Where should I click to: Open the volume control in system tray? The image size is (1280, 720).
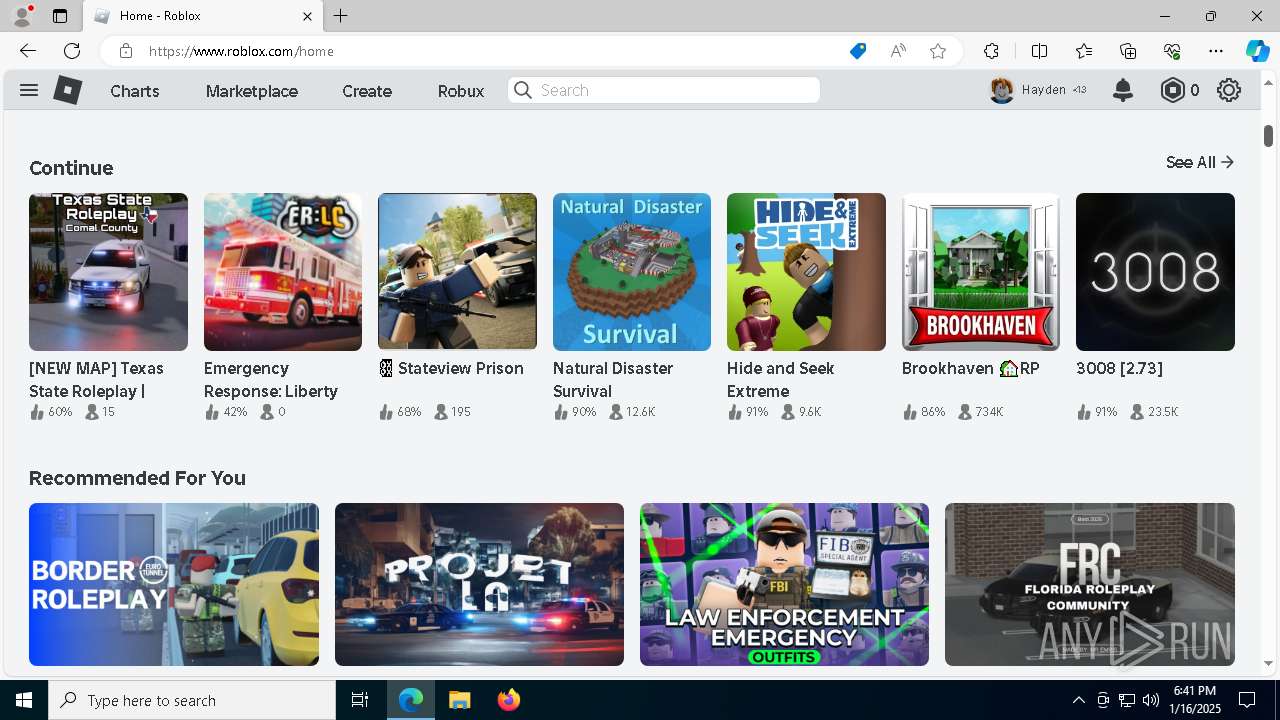click(1151, 700)
